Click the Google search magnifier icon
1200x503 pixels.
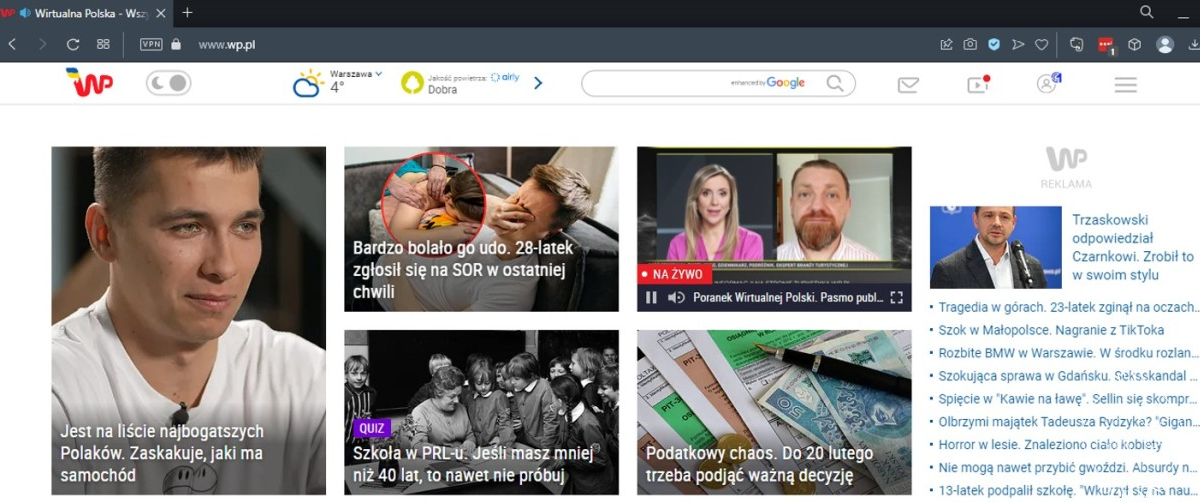[835, 83]
